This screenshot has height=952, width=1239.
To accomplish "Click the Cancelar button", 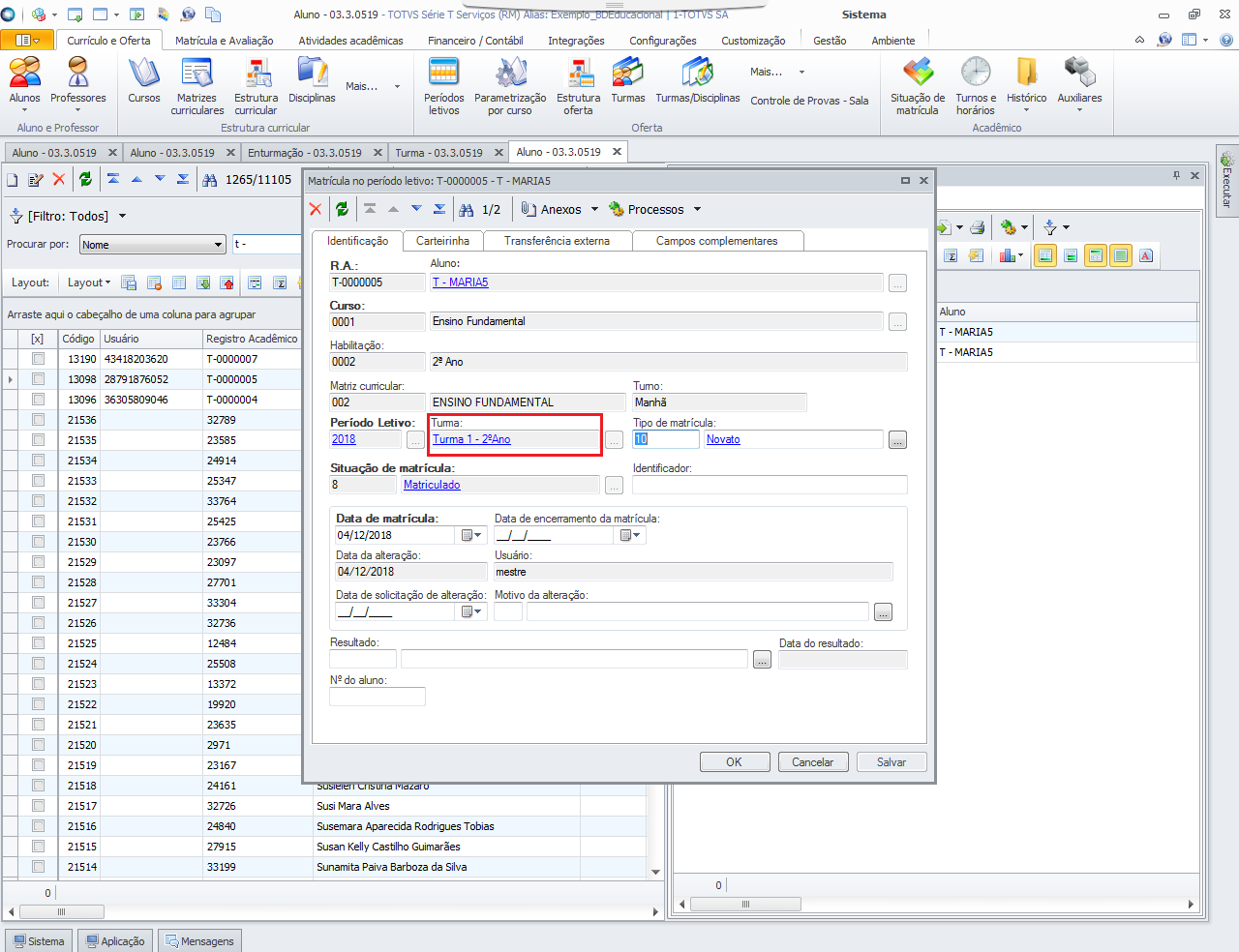I will point(813,762).
